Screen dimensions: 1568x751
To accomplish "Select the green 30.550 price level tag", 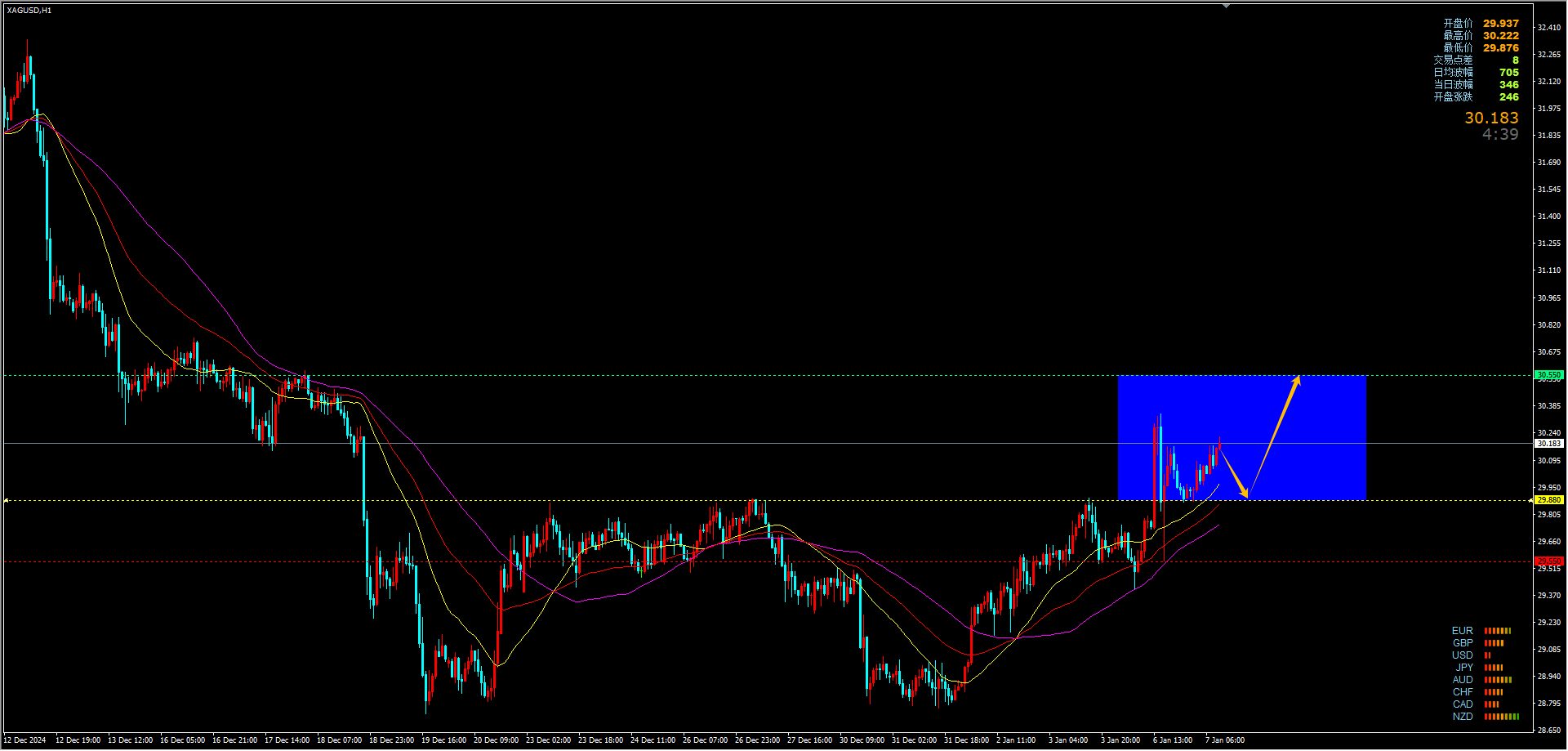I will pos(1548,375).
